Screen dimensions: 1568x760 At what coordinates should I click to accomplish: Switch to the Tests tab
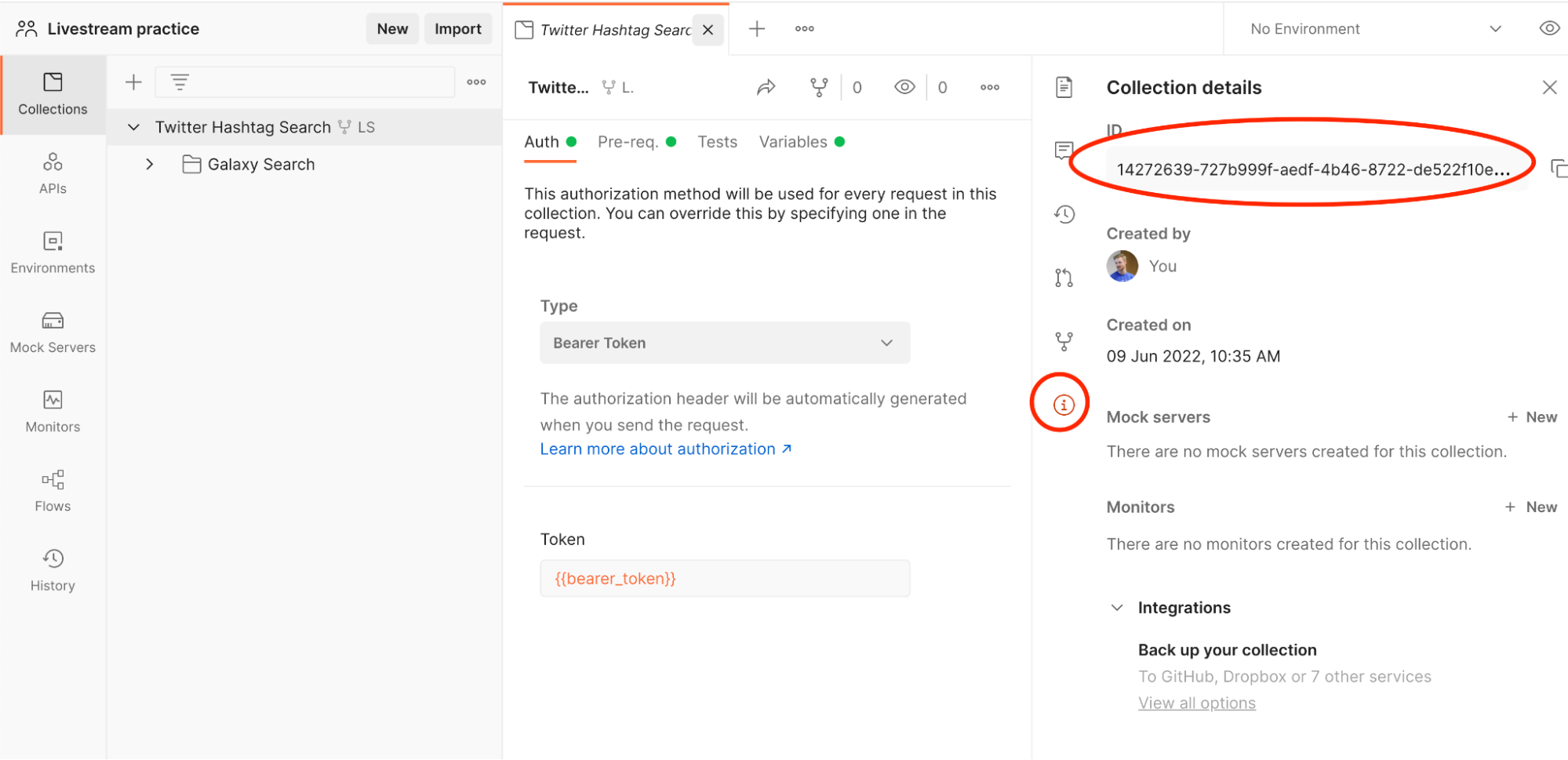coord(717,142)
